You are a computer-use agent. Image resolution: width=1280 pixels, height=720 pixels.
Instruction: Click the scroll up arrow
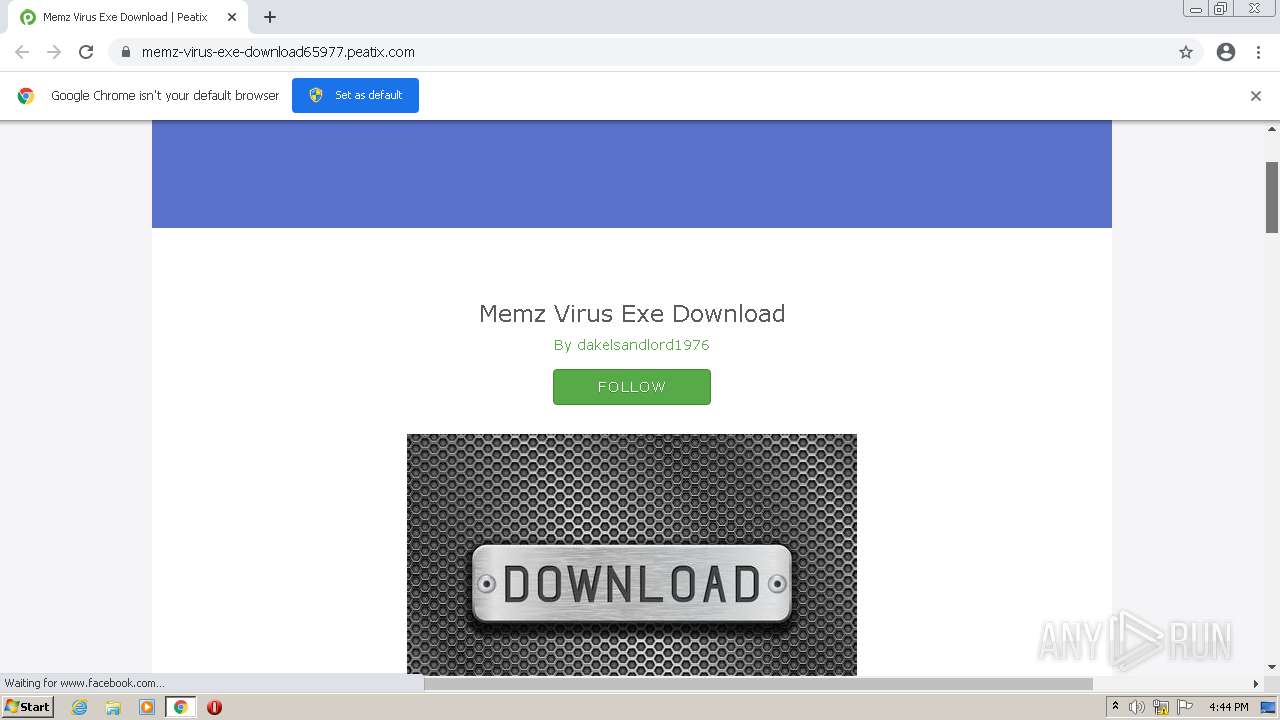[1272, 128]
